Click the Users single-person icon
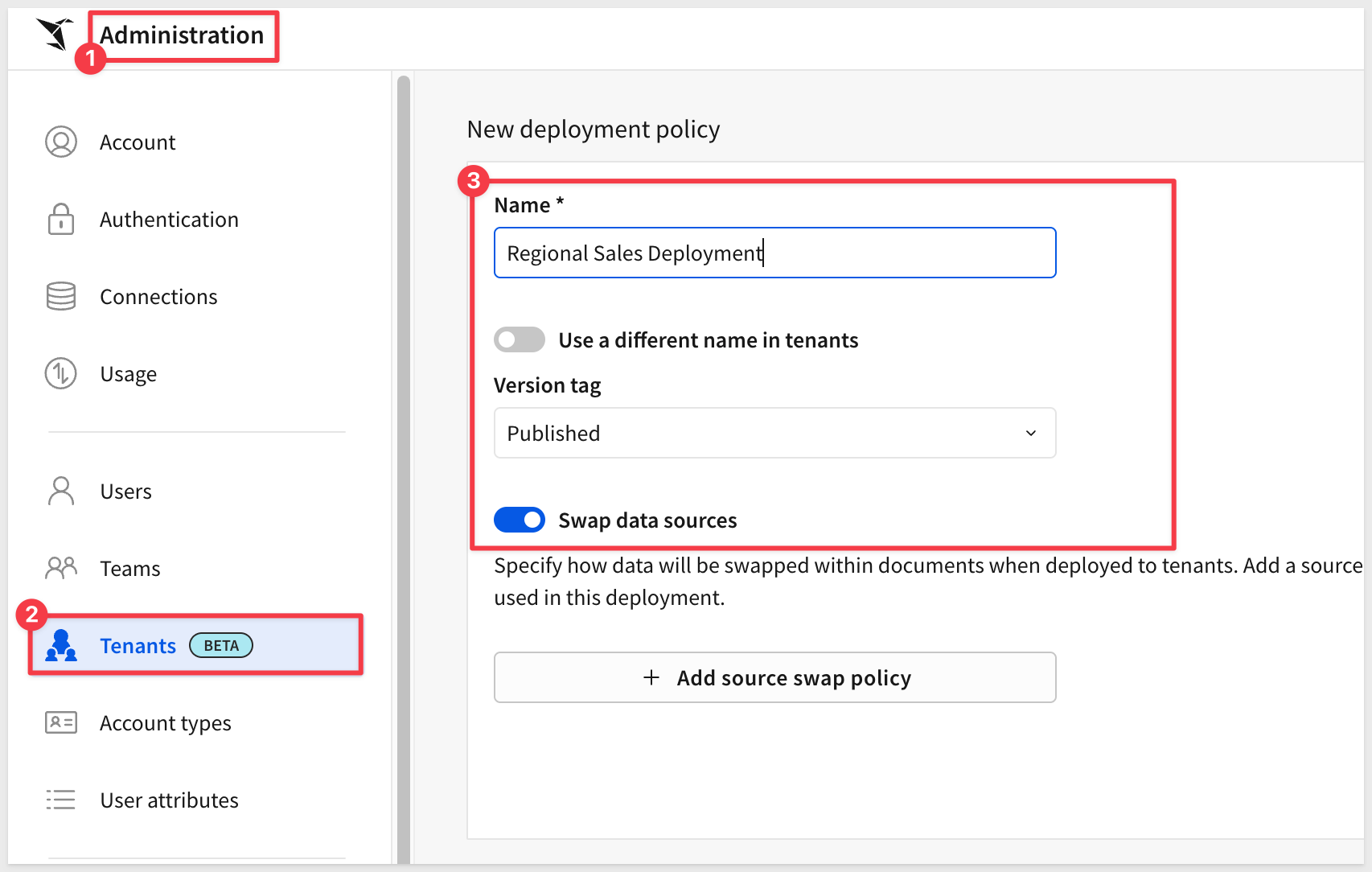The height and width of the screenshot is (872, 1372). coord(61,492)
